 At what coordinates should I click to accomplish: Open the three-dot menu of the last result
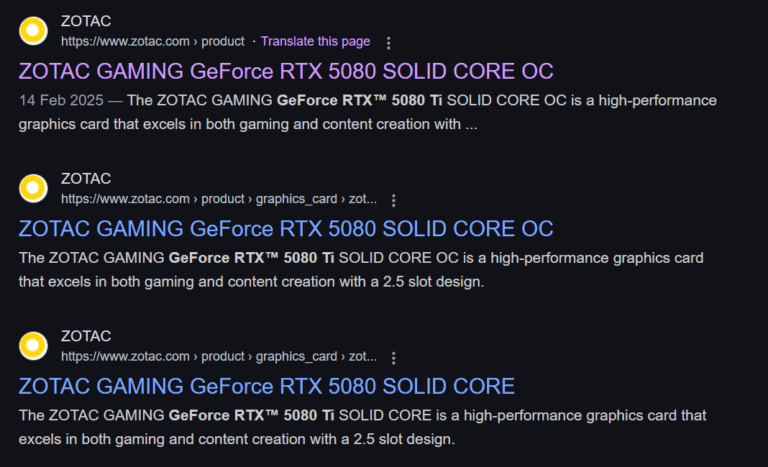tap(393, 358)
